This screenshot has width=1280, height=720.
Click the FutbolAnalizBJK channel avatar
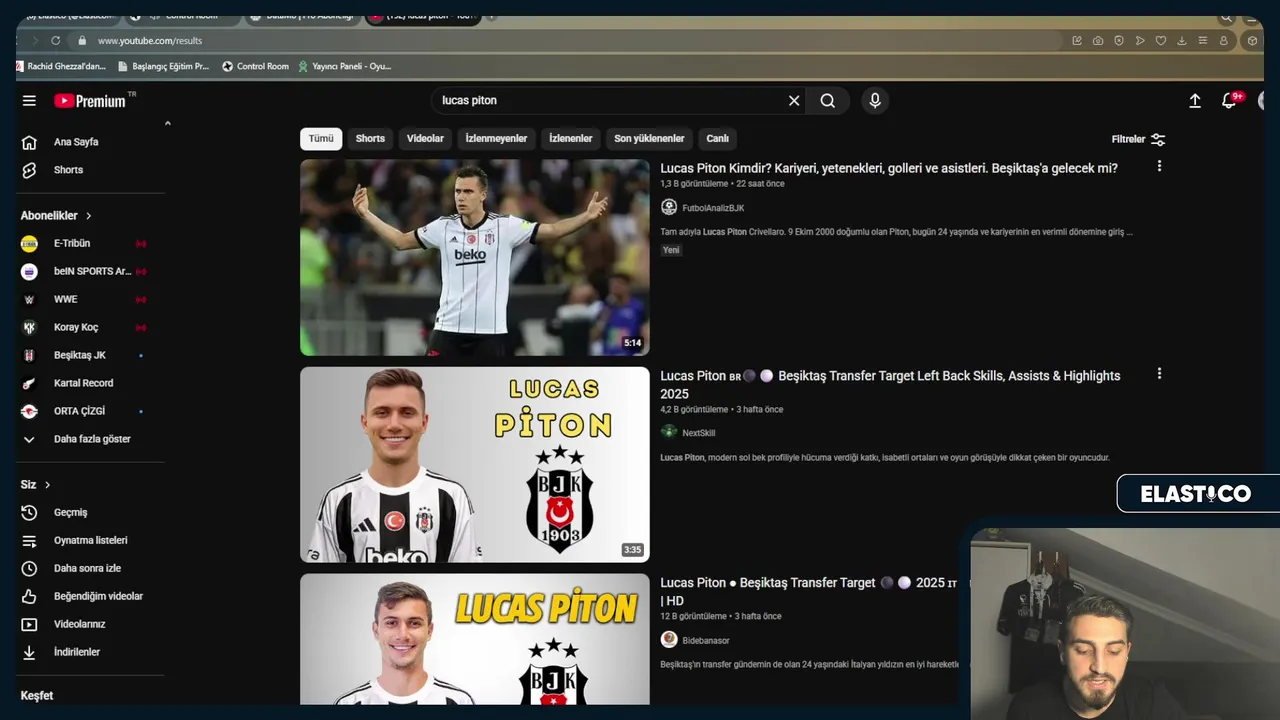[669, 207]
